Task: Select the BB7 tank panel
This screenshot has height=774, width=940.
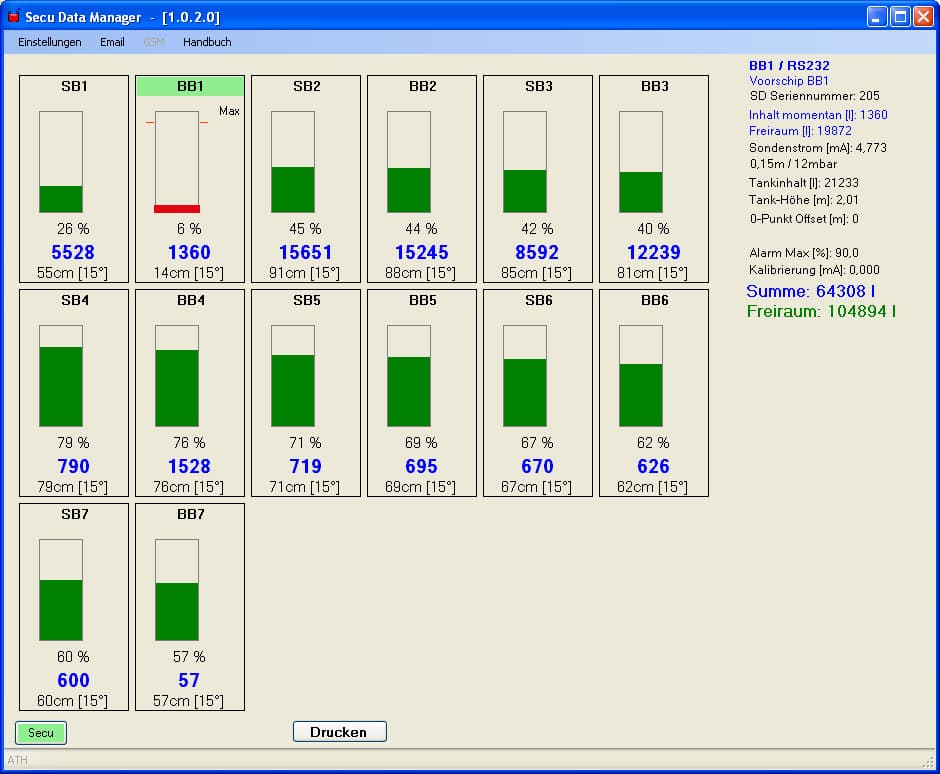Action: 190,606
